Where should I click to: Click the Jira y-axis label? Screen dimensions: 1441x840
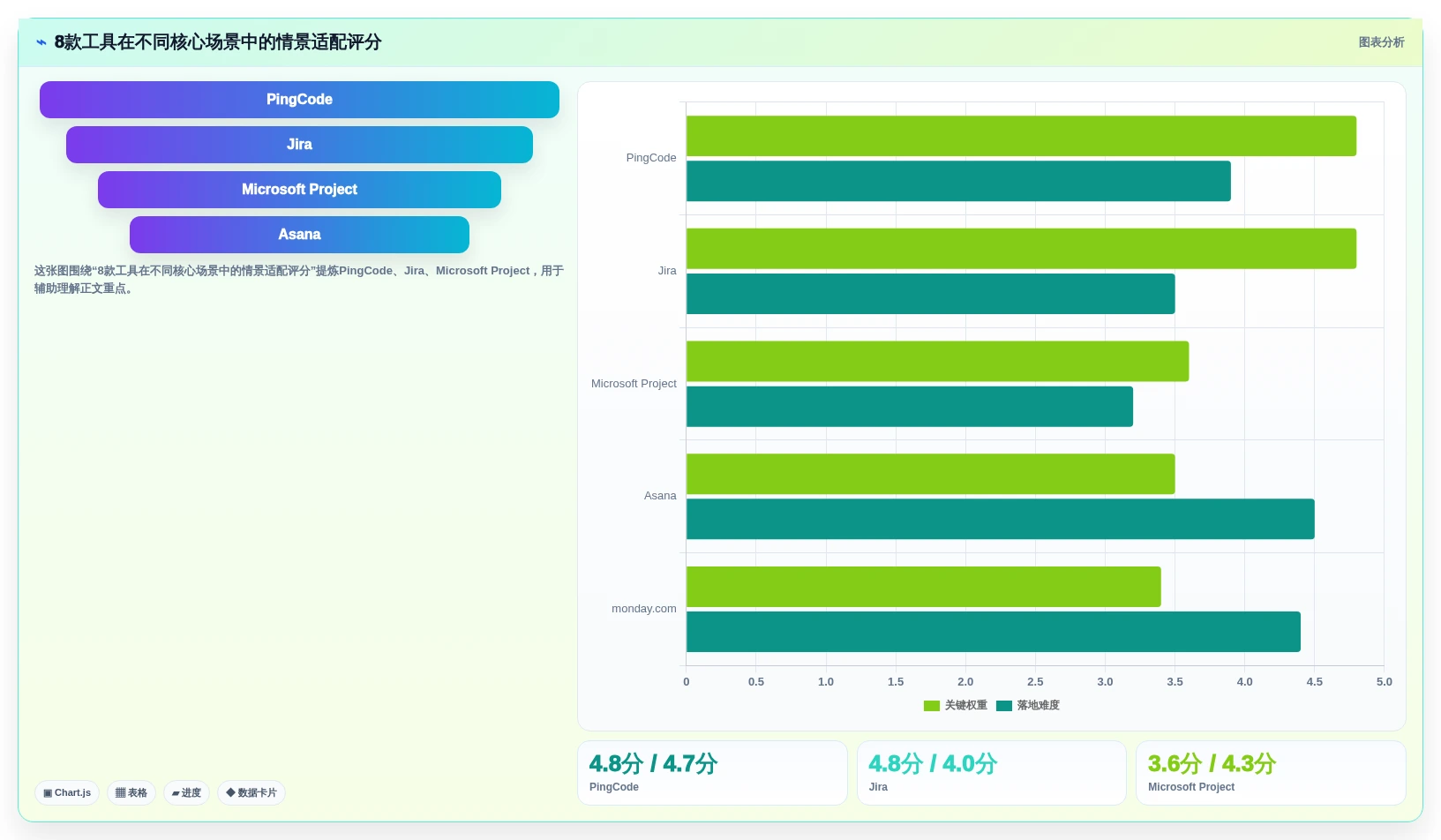[x=667, y=271]
